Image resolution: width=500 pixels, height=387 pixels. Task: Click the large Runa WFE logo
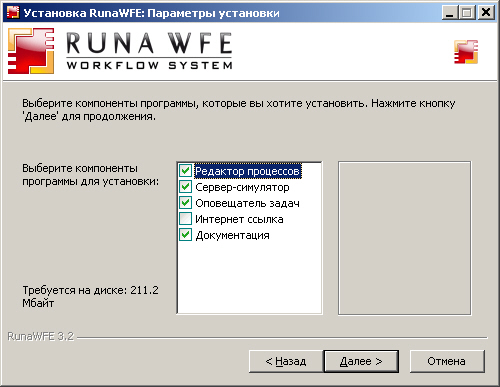(x=120, y=51)
